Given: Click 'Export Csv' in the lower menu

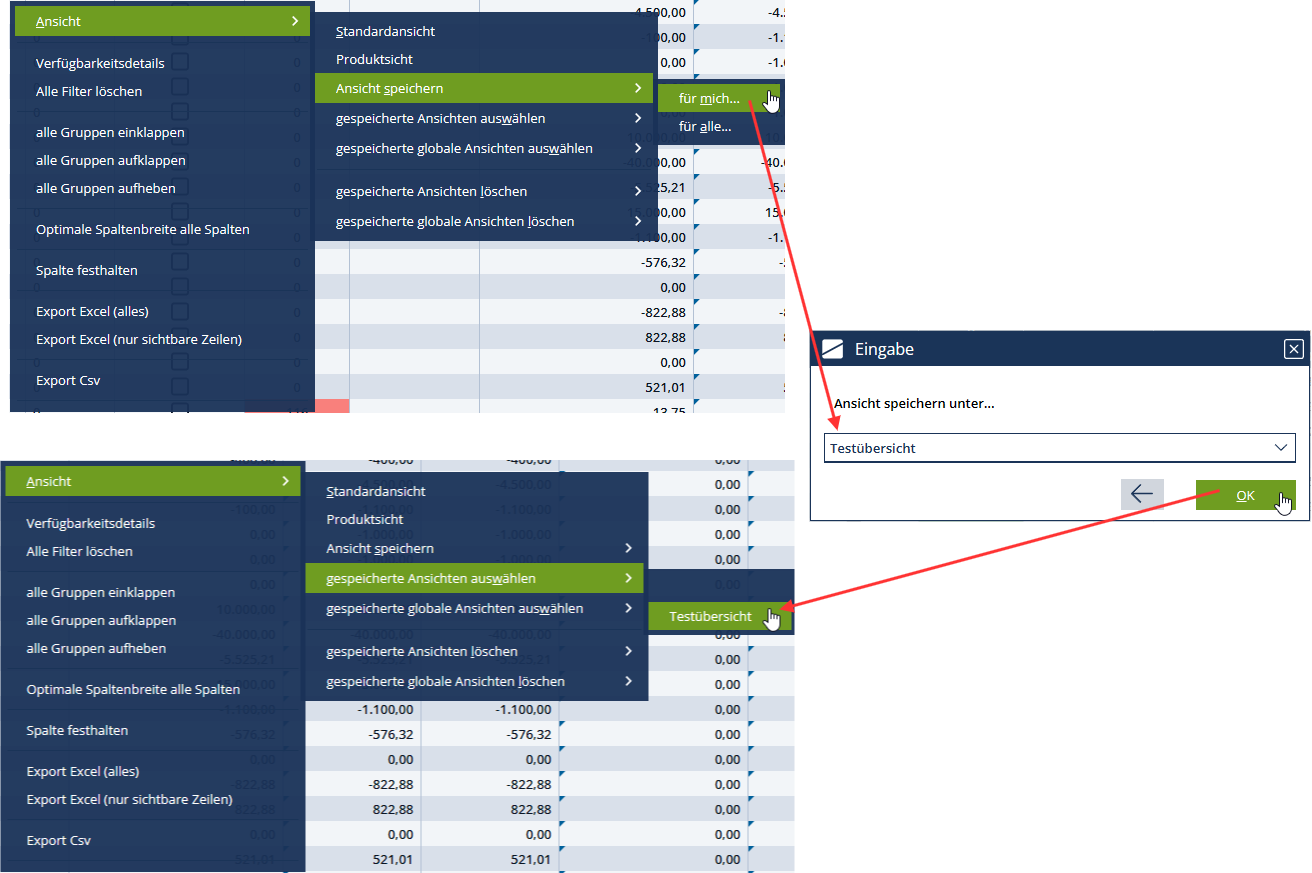Looking at the screenshot, I should (58, 840).
